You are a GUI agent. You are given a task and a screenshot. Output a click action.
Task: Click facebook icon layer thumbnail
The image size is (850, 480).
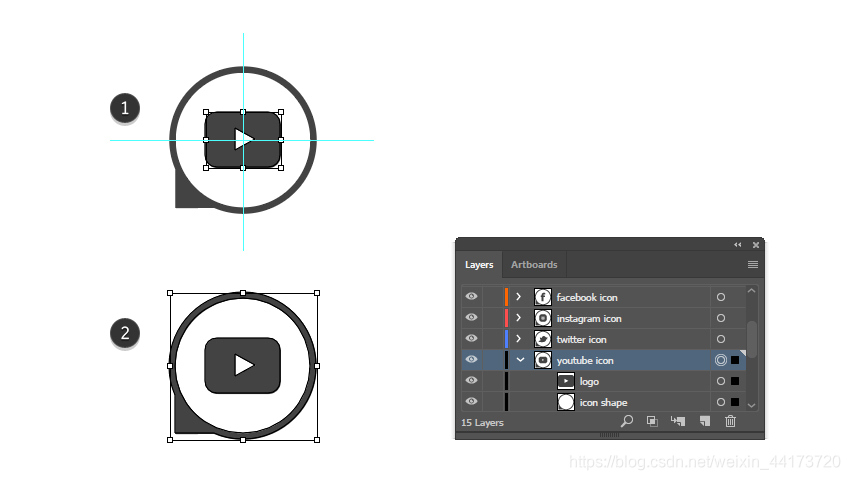tap(543, 297)
